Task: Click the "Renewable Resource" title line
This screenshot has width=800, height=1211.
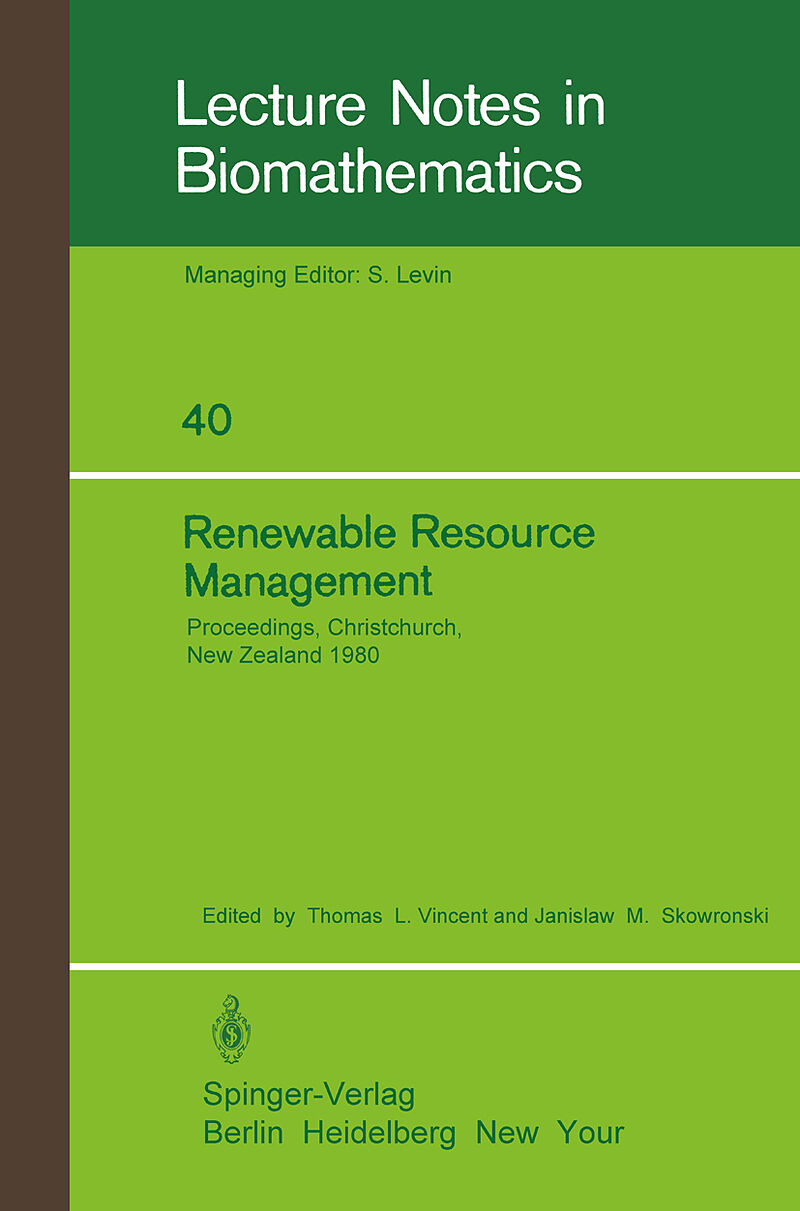Action: coord(389,533)
